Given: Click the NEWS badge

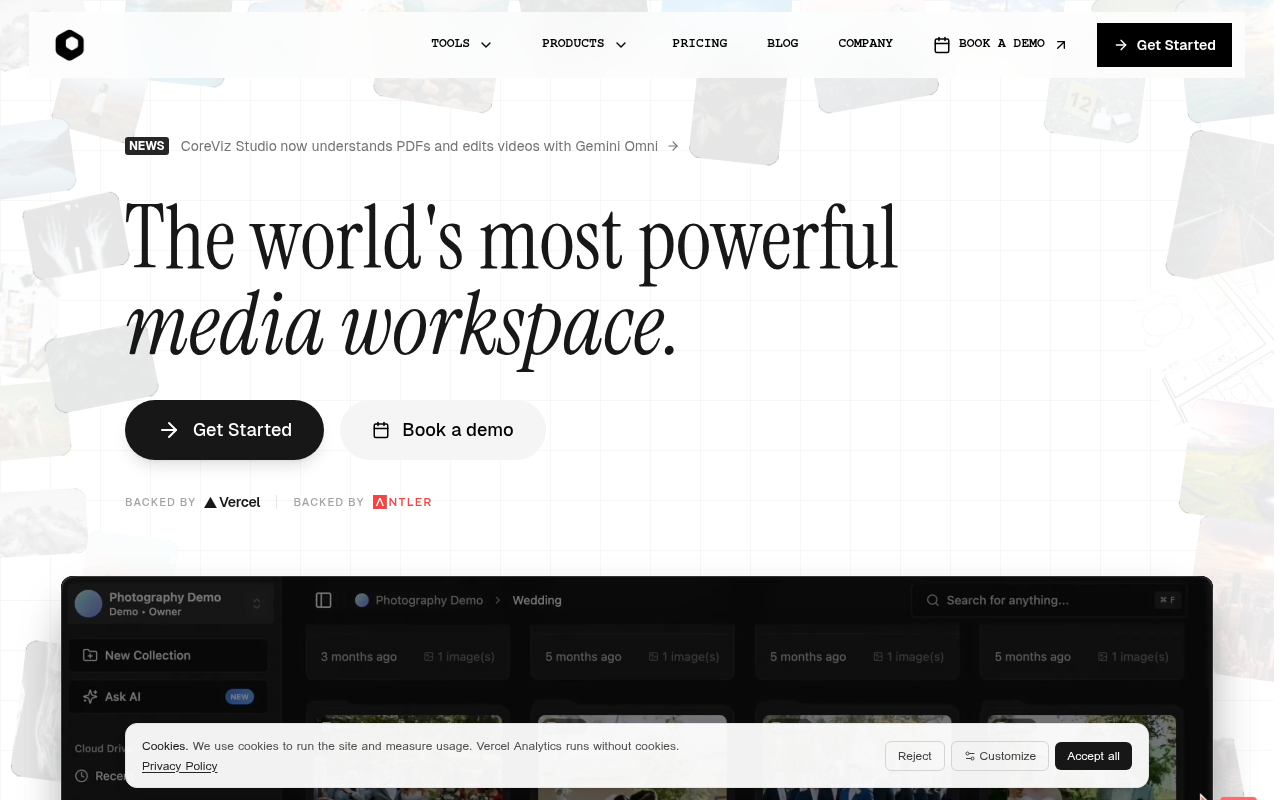Looking at the screenshot, I should pyautogui.click(x=147, y=146).
